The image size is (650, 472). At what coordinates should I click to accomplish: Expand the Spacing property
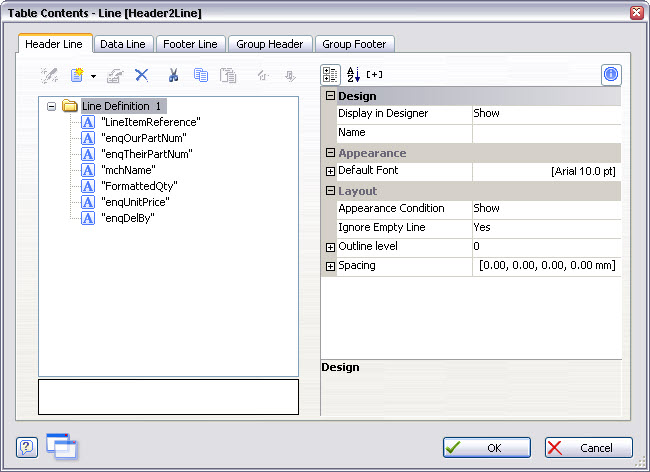330,266
